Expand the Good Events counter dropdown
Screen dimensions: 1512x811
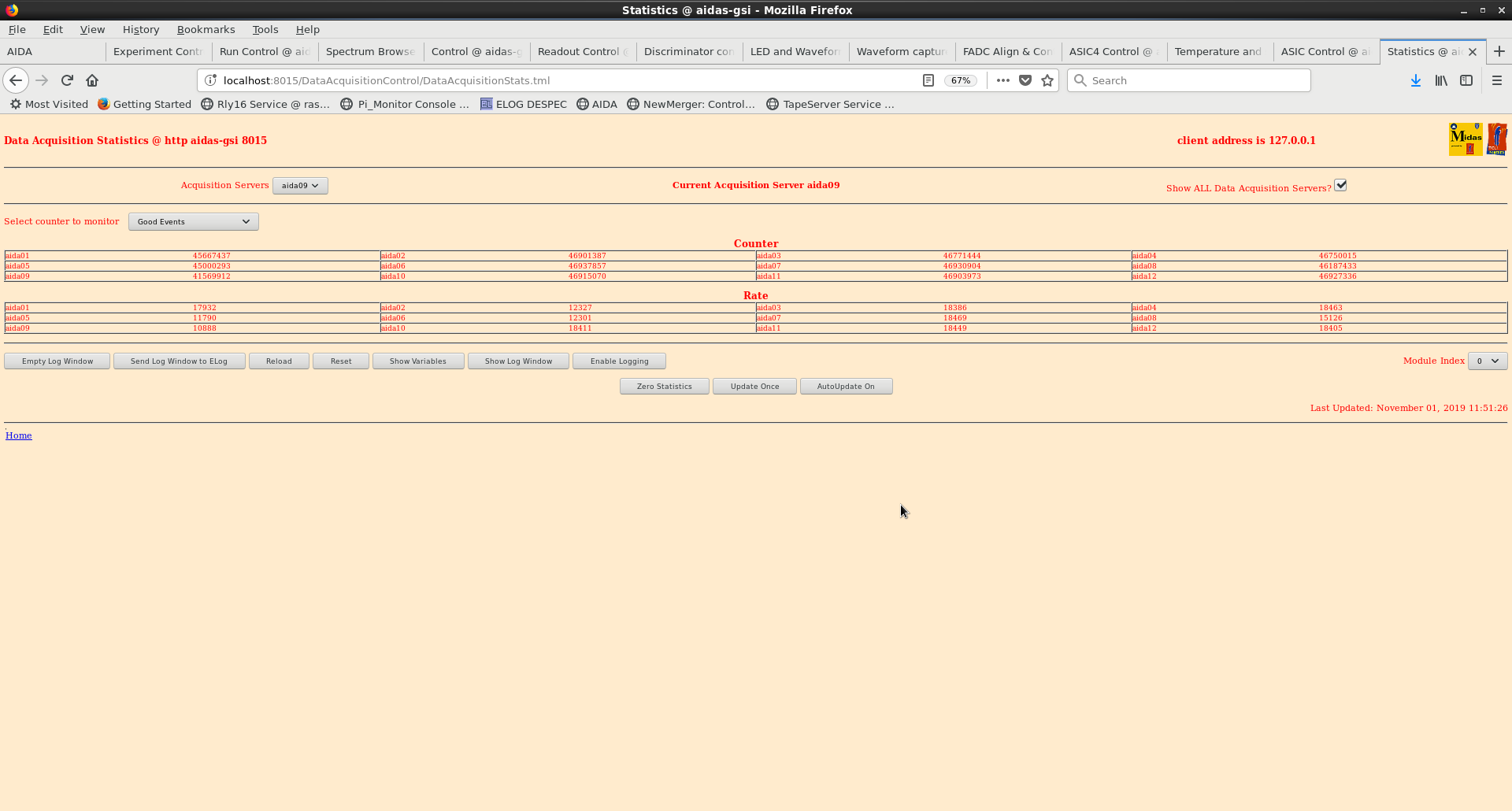coord(193,222)
